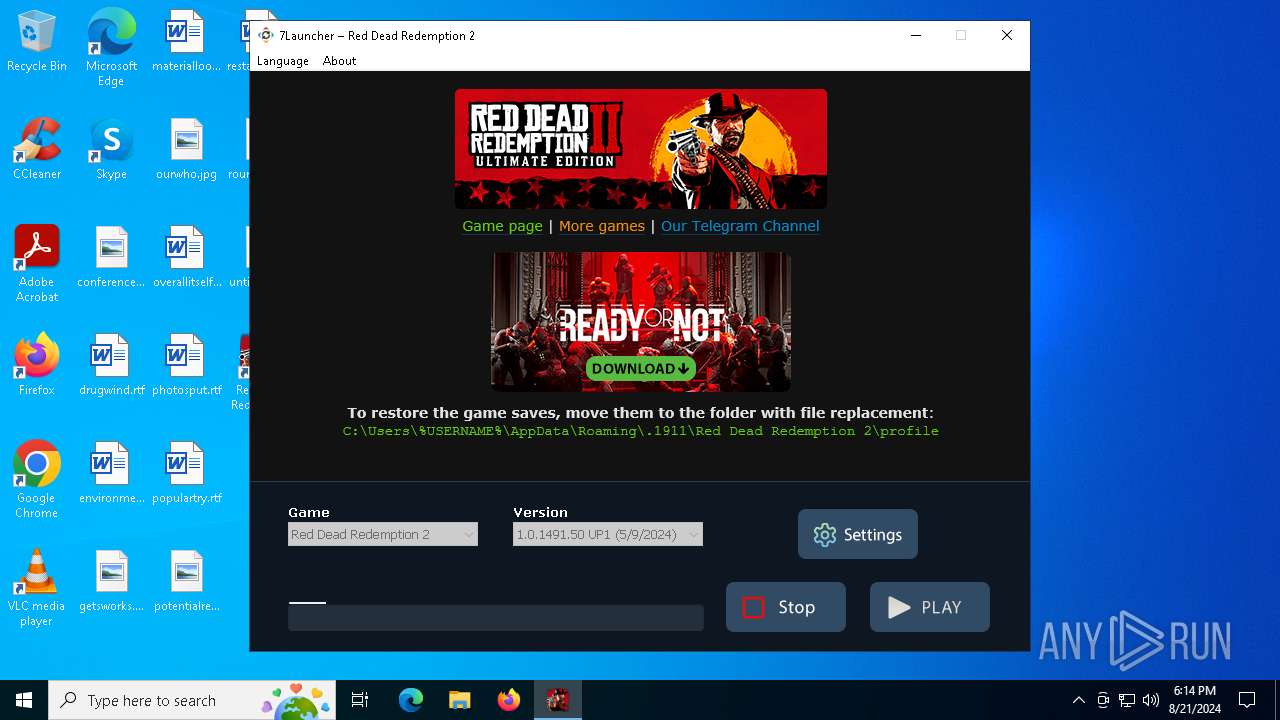Screen dimensions: 1280x720
Task: Select Skype desktop icon
Action: pos(111,149)
